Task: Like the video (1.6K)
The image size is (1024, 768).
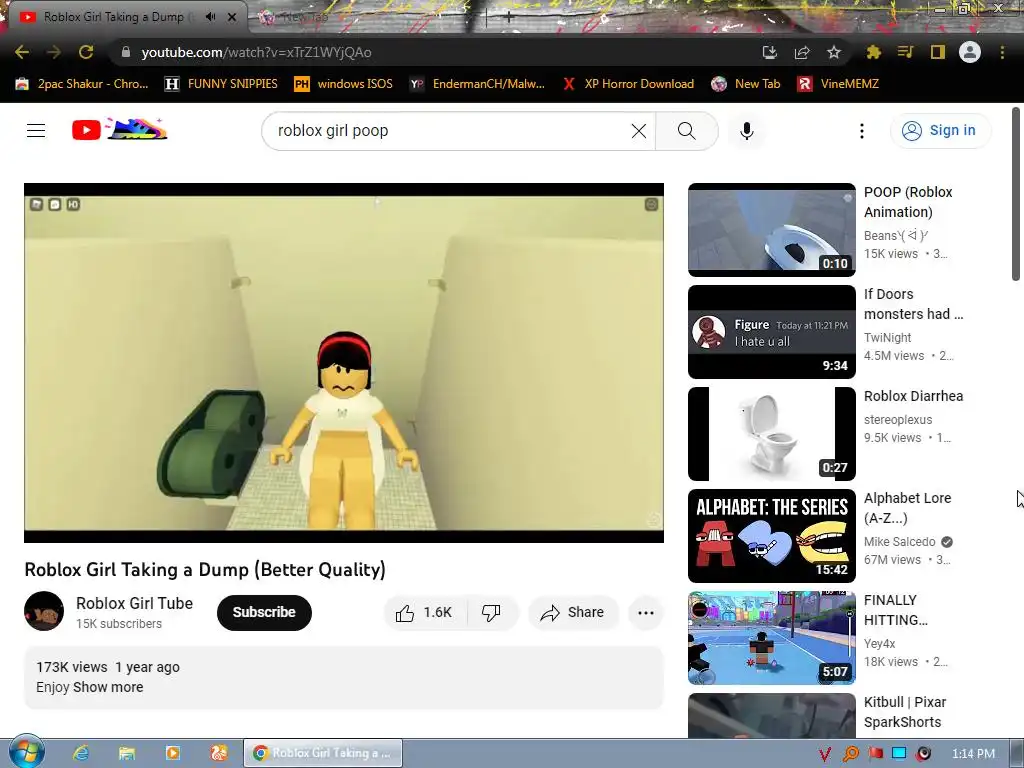Action: (424, 613)
